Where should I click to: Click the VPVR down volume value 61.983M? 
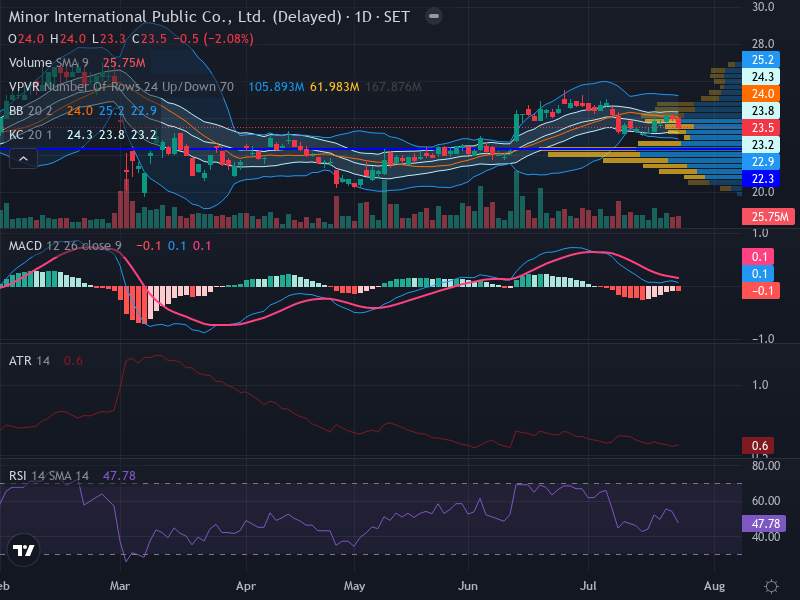point(334,87)
